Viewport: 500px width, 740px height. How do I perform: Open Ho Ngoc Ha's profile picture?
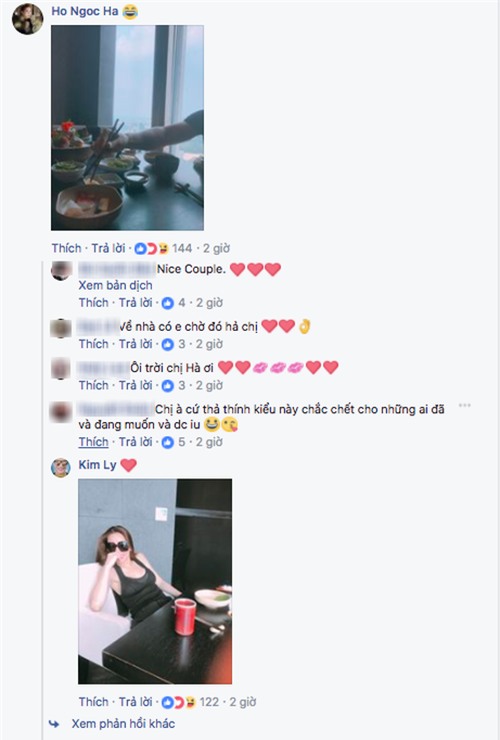pyautogui.click(x=27, y=19)
